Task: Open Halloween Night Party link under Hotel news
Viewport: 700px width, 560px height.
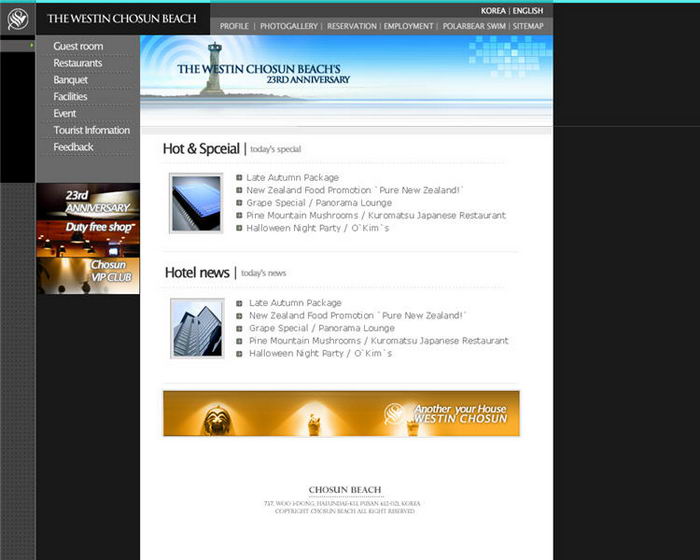Action: coord(321,353)
